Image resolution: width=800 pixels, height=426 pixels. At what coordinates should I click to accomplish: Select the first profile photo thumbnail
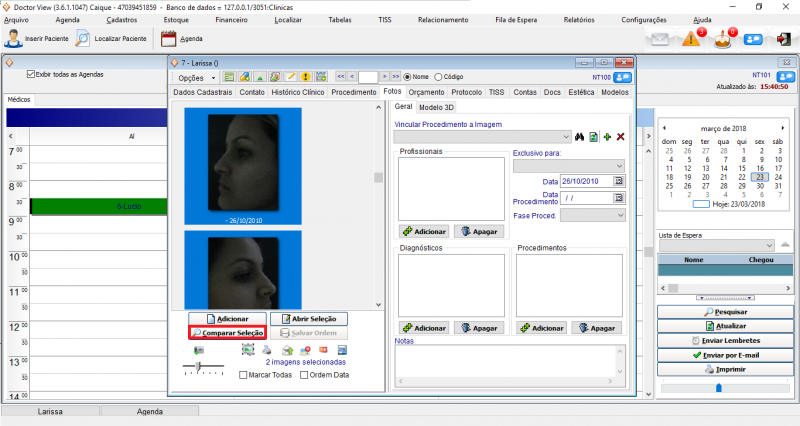click(x=243, y=163)
